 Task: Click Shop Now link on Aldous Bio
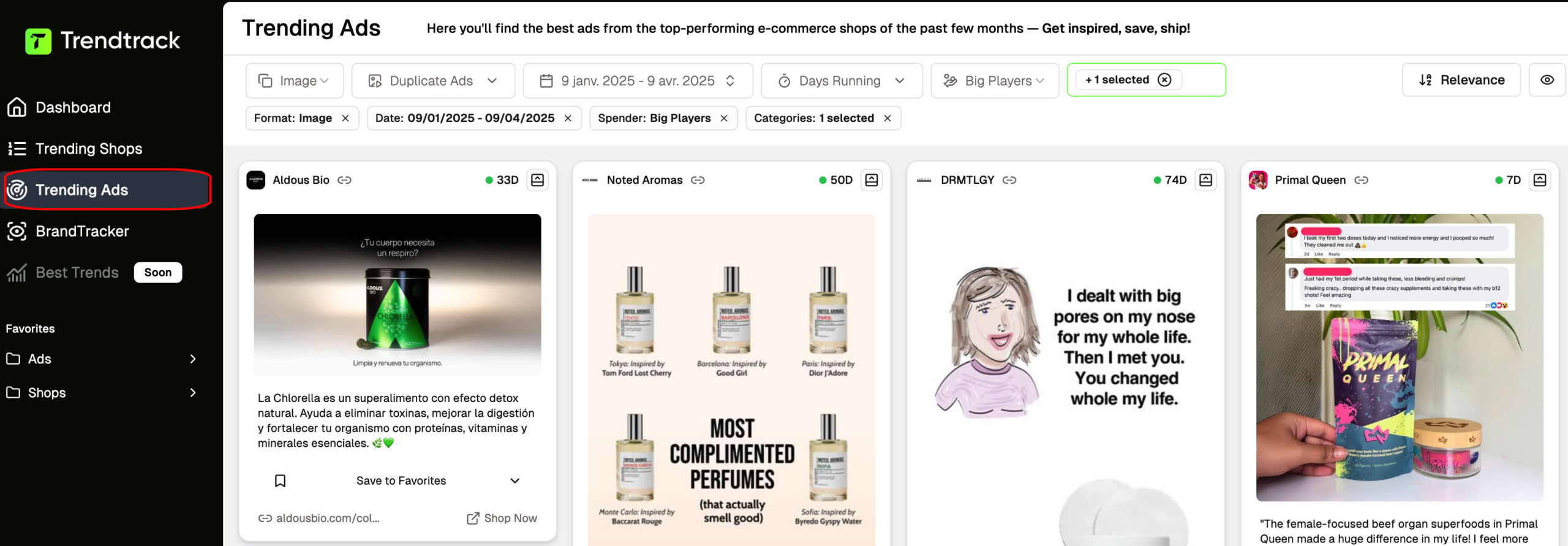[502, 518]
